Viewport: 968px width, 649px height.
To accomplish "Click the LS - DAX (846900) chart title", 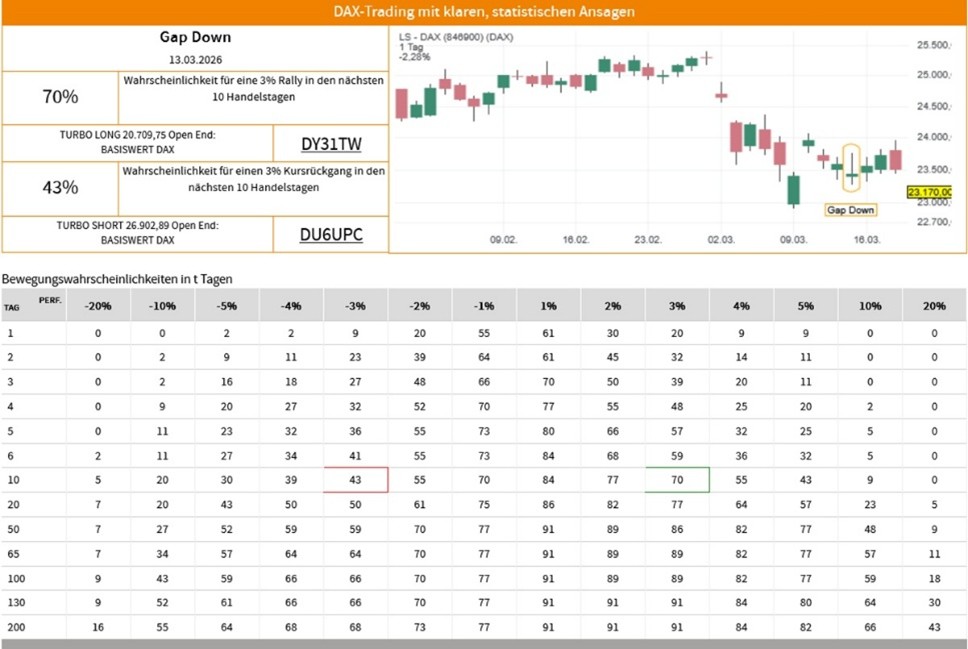I will click(x=456, y=36).
